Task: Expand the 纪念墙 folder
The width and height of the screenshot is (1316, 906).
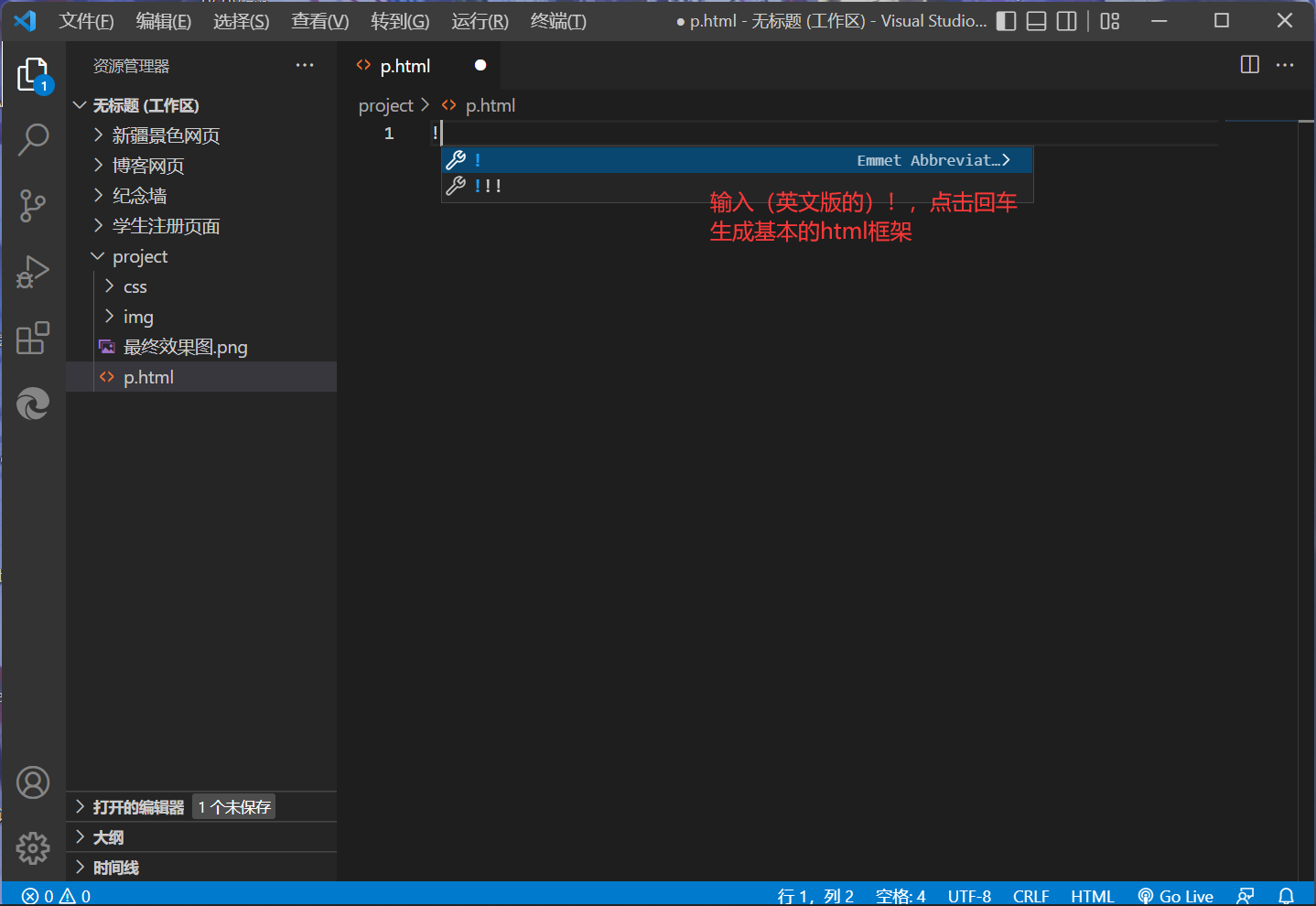Action: coord(201,196)
